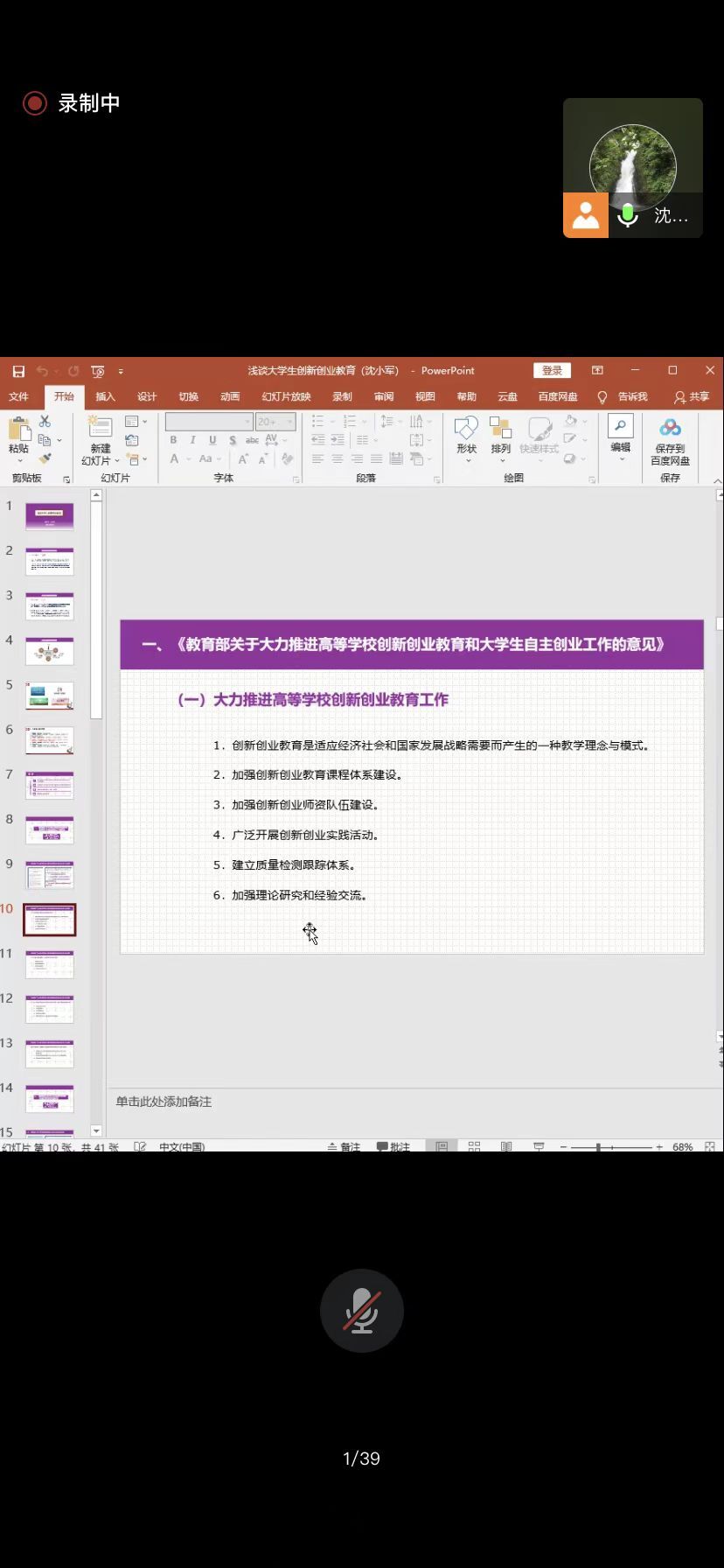724x1568 pixels.
Task: Start slideshow from status bar icon
Action: tap(539, 1145)
